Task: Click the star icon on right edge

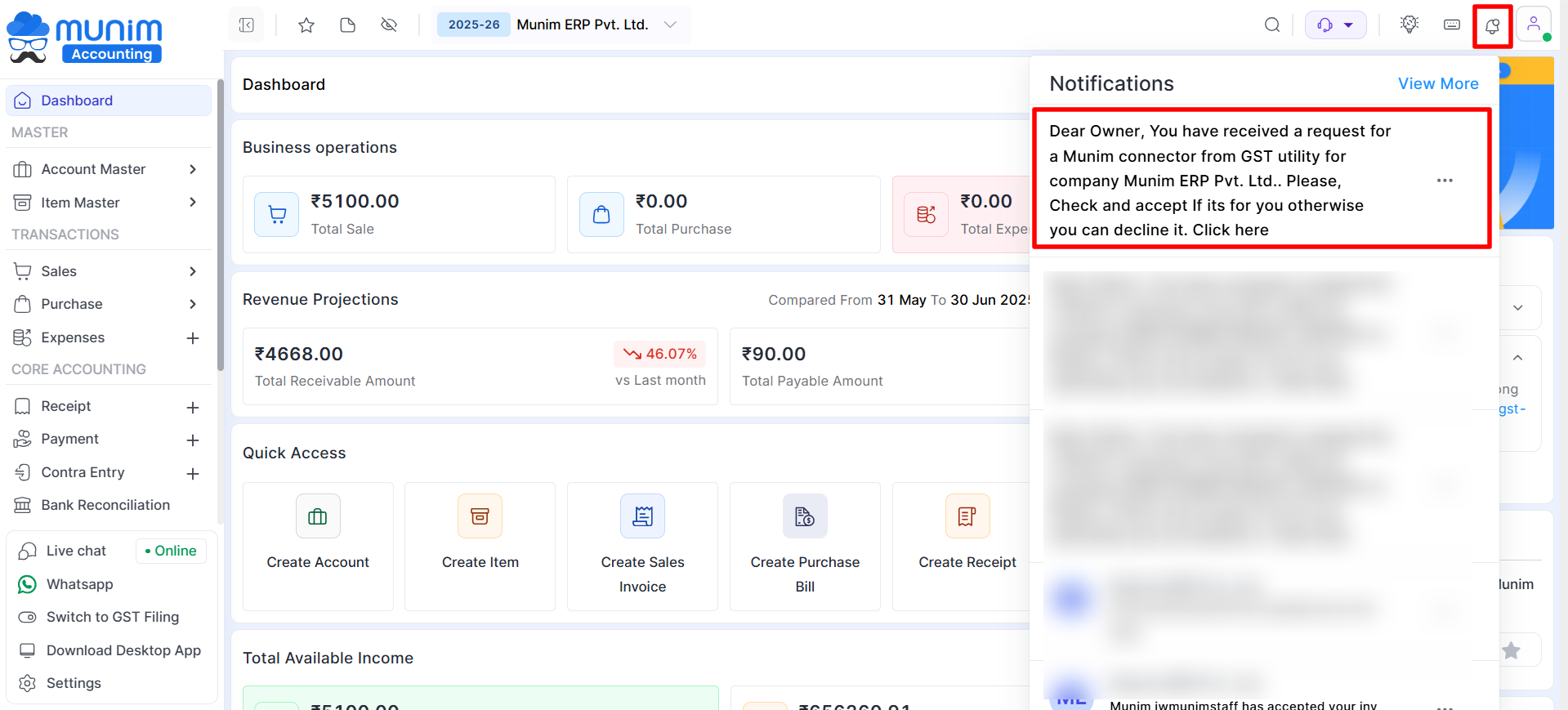Action: (x=1512, y=650)
